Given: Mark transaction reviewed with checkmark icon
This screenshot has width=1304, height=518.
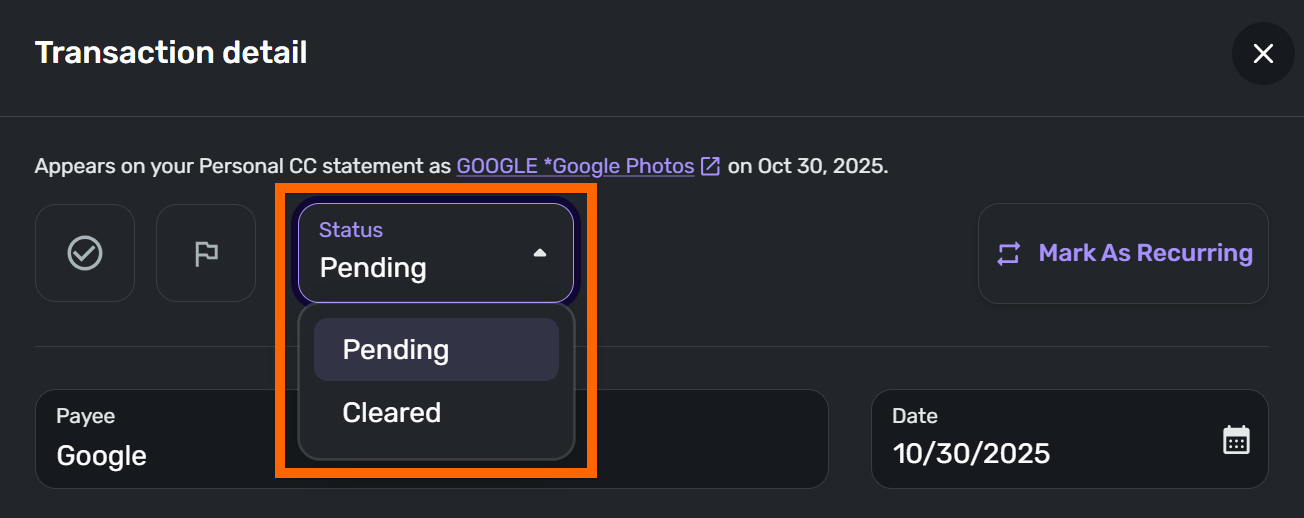Looking at the screenshot, I should pyautogui.click(x=85, y=253).
